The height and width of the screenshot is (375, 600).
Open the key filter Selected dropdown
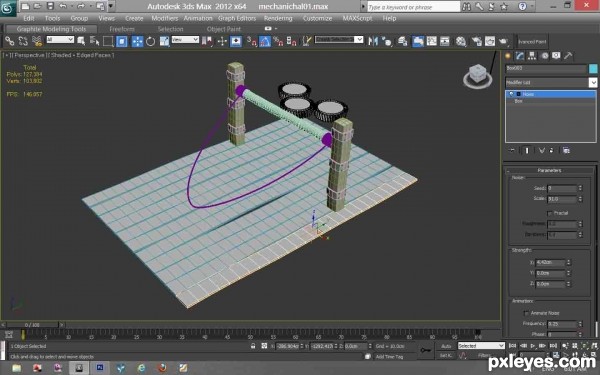(x=481, y=346)
